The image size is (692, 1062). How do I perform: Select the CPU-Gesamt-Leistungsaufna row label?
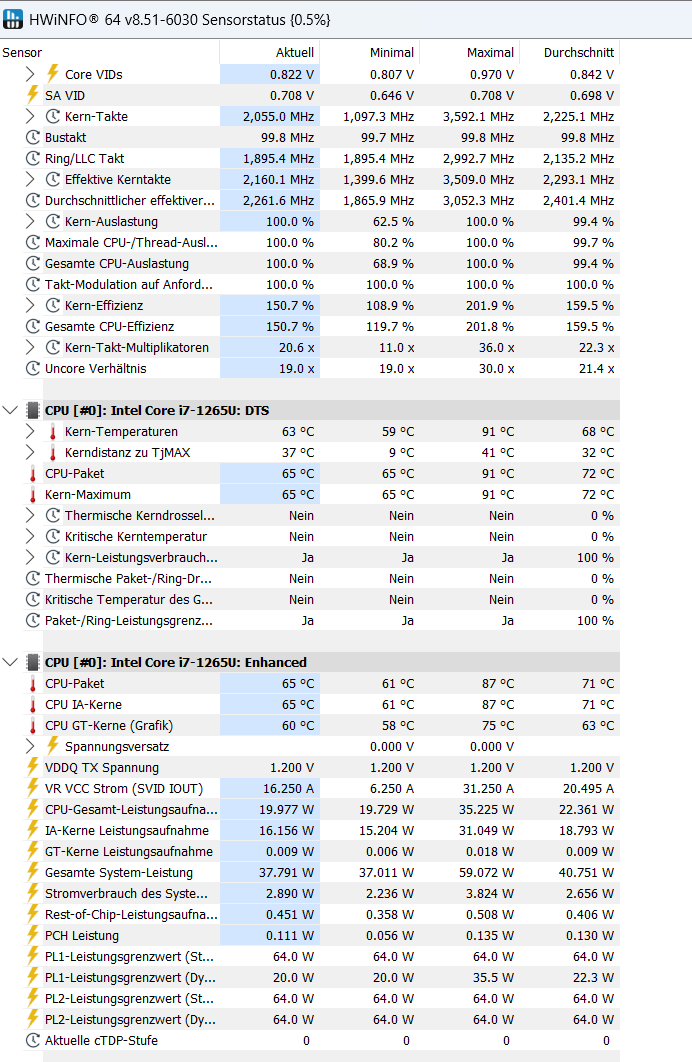click(x=131, y=809)
